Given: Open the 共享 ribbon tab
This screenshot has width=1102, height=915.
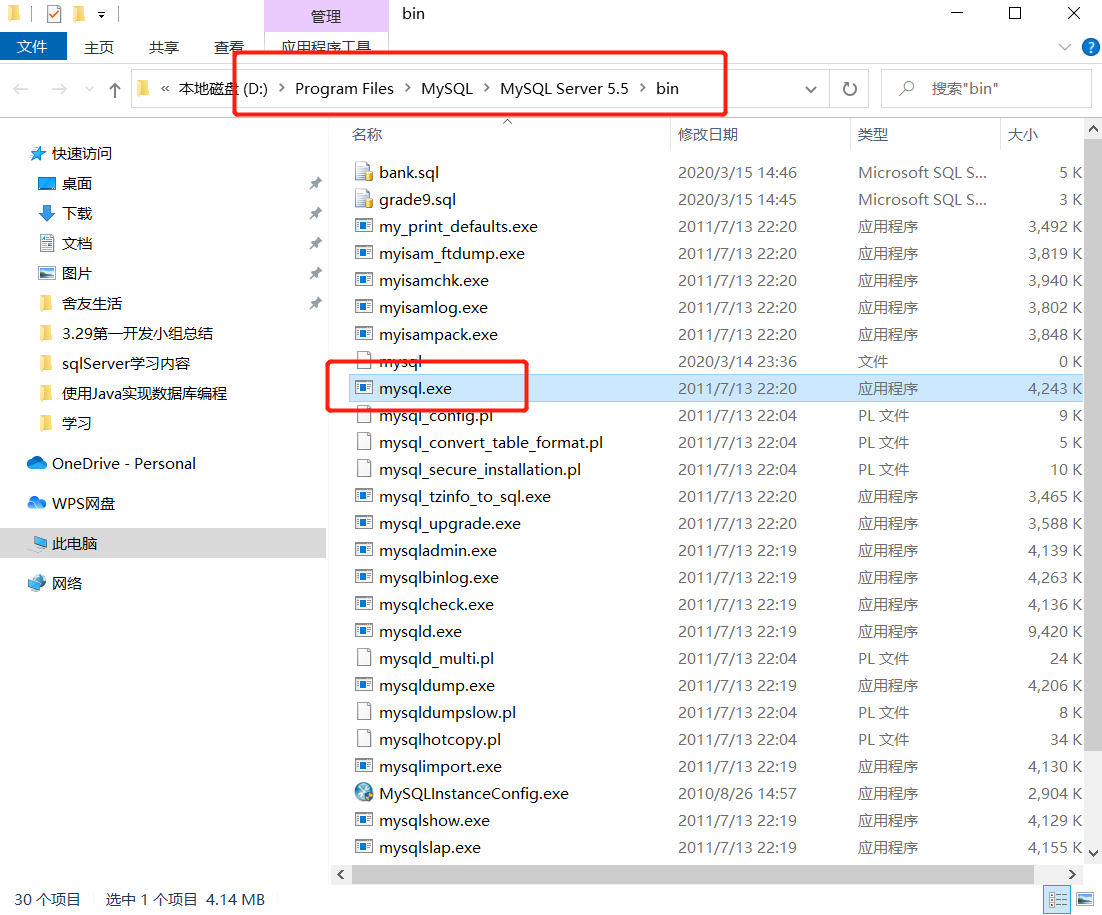Looking at the screenshot, I should (164, 47).
